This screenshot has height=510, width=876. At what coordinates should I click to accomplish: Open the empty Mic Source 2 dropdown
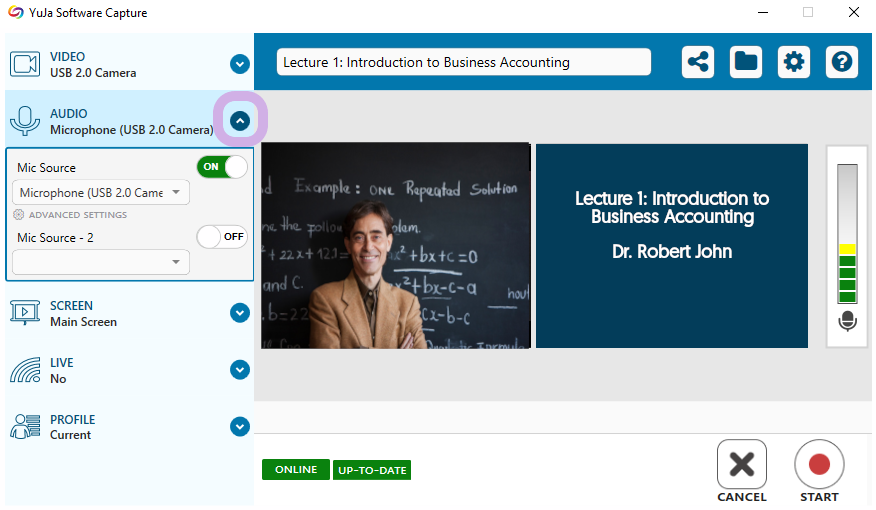click(x=101, y=262)
